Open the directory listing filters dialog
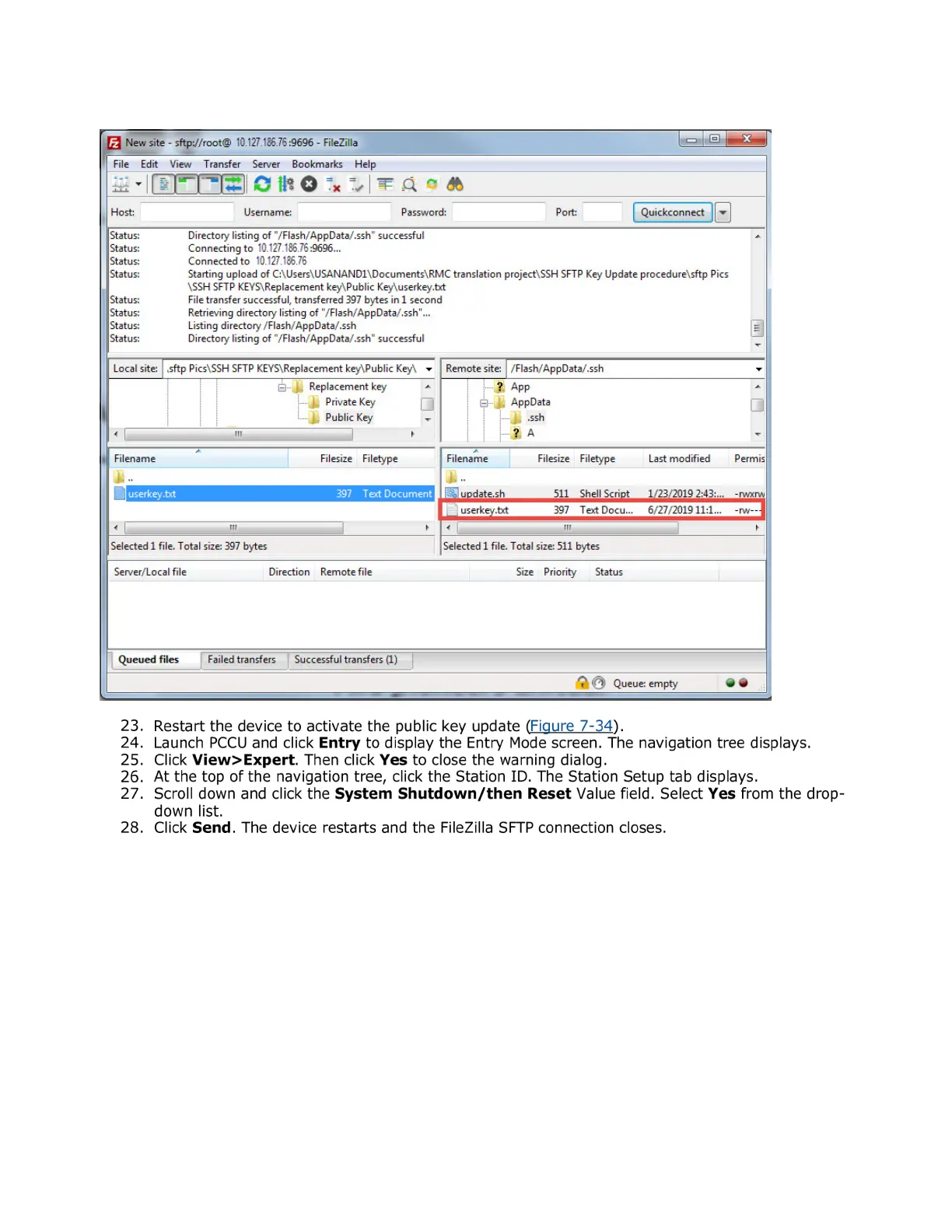Screen dimensions: 952x1232 pyautogui.click(x=385, y=184)
